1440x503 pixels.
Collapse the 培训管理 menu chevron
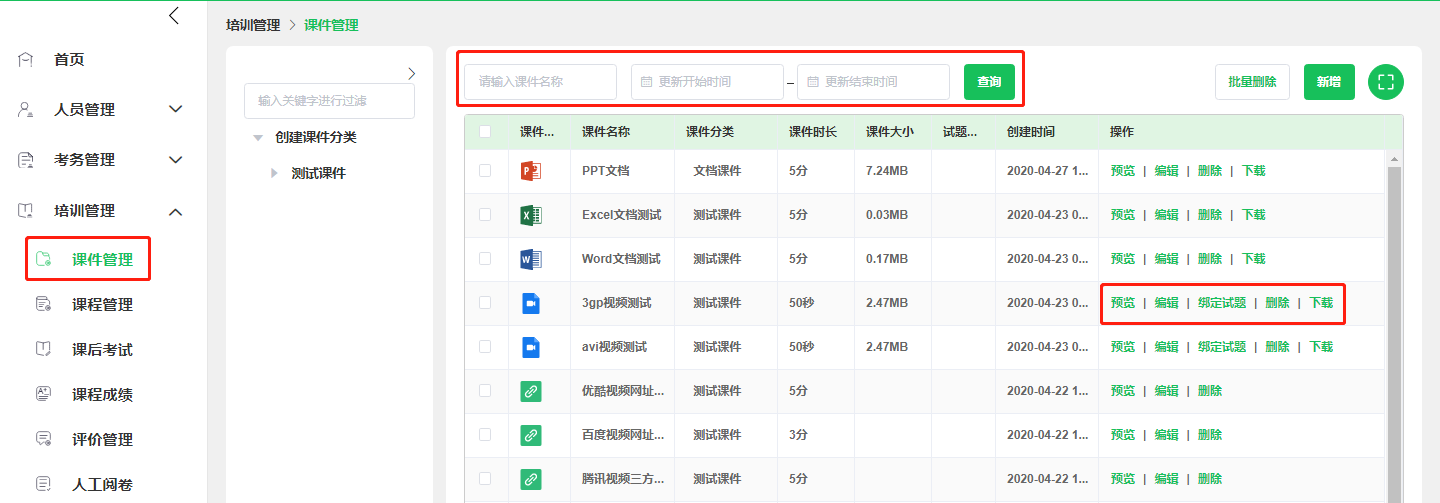pyautogui.click(x=175, y=211)
